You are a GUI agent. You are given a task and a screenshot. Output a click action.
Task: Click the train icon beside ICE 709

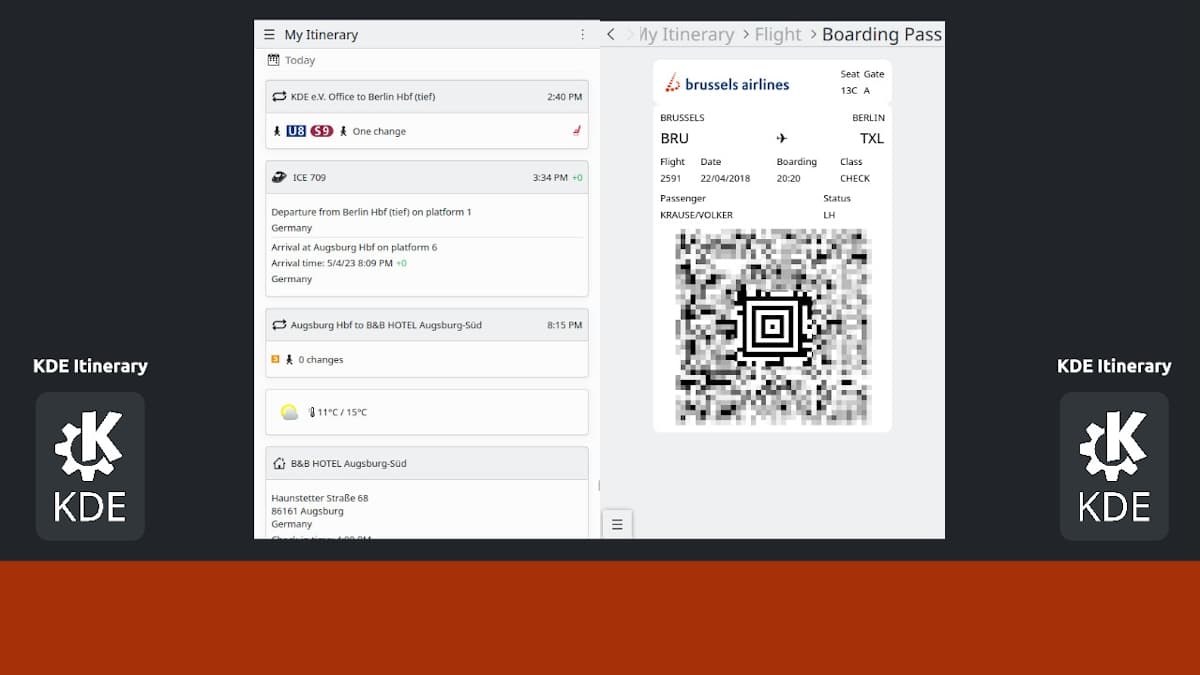point(279,177)
